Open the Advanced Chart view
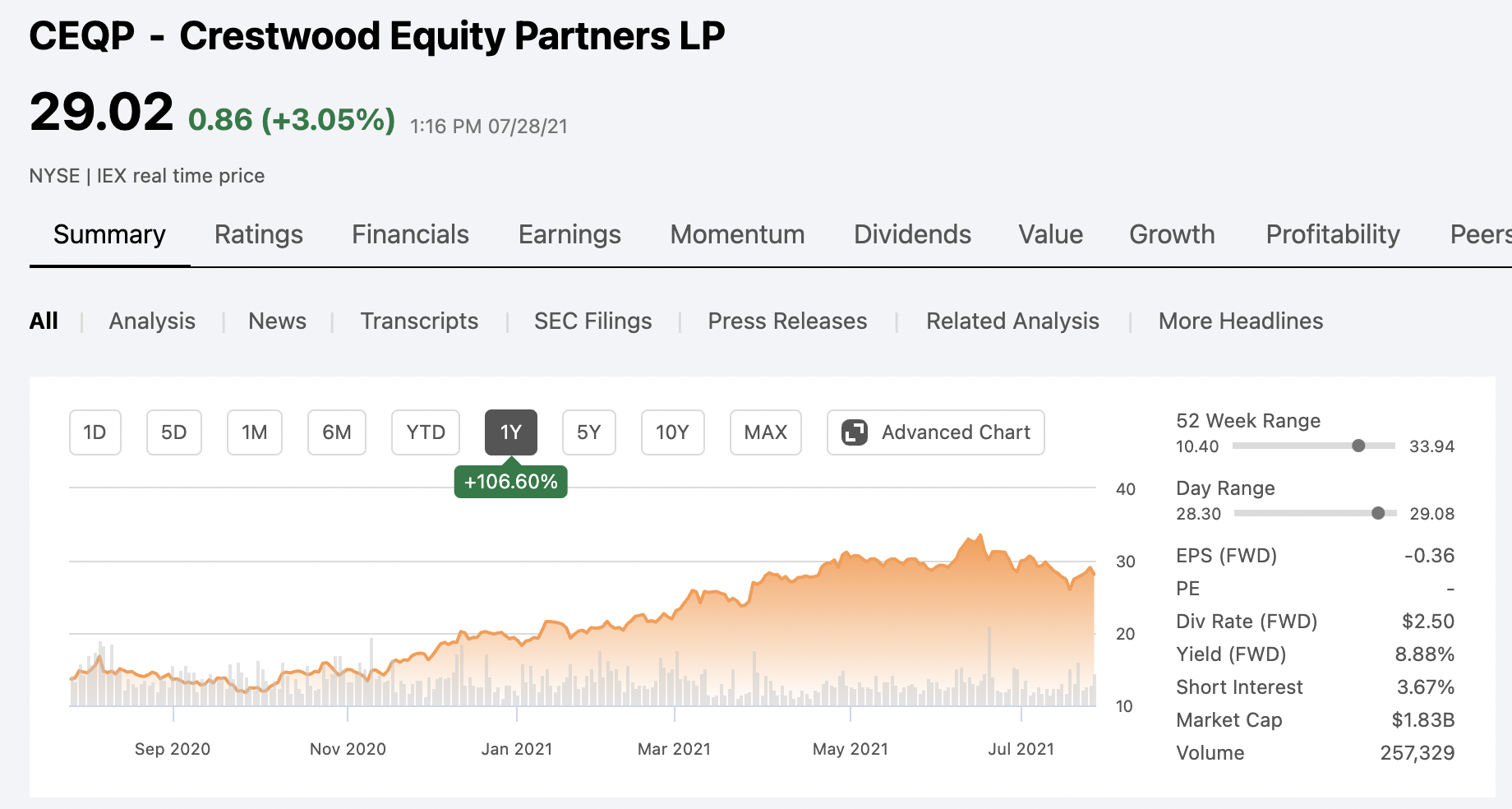This screenshot has width=1512, height=809. pos(934,432)
